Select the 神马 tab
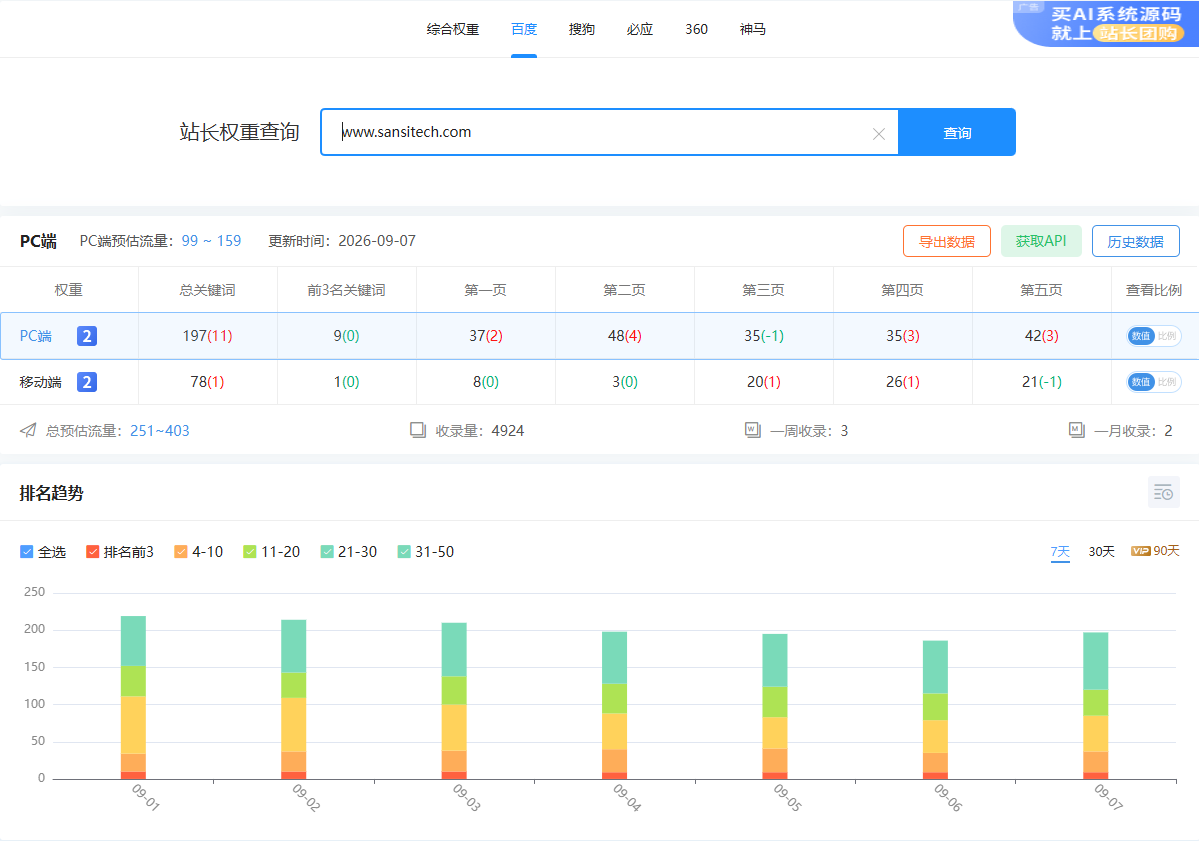 pos(752,29)
